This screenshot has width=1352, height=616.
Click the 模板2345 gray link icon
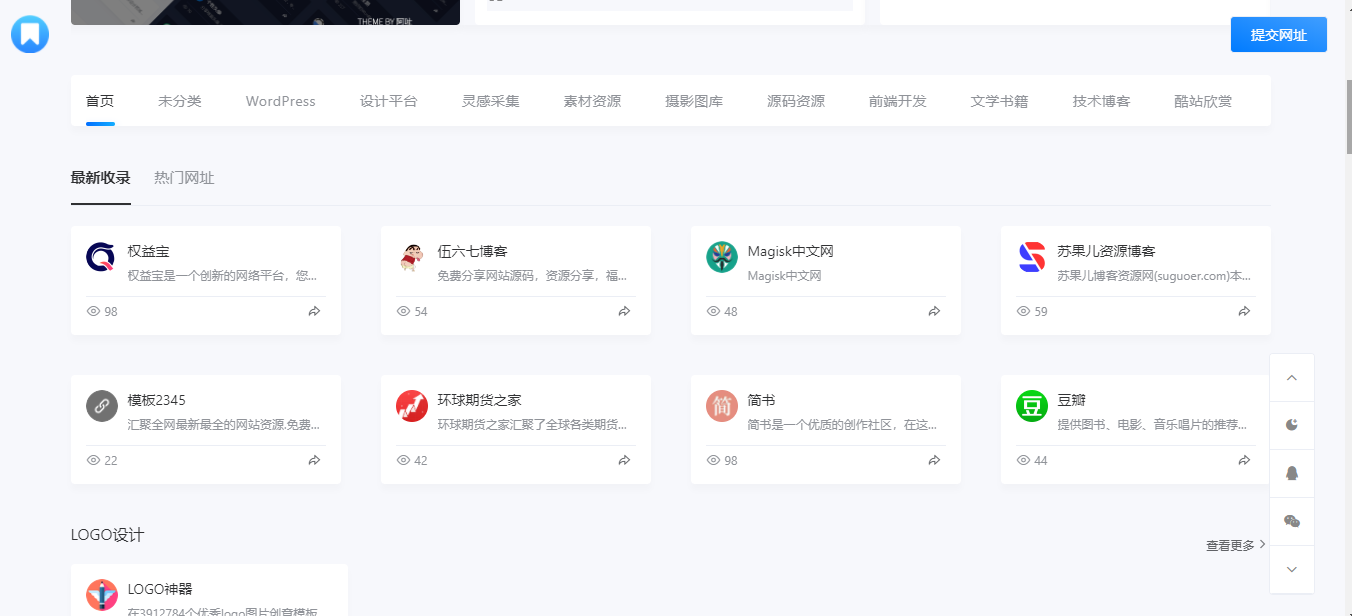click(x=102, y=406)
